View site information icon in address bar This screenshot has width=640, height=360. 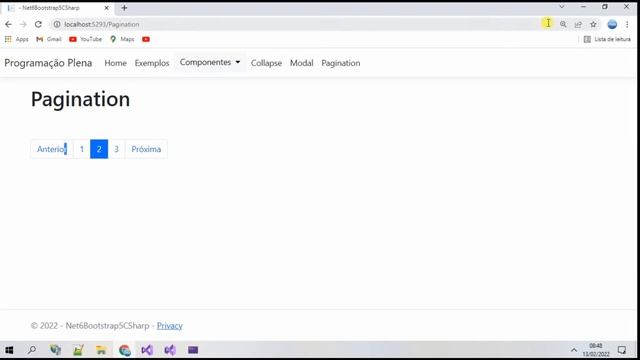[57, 24]
